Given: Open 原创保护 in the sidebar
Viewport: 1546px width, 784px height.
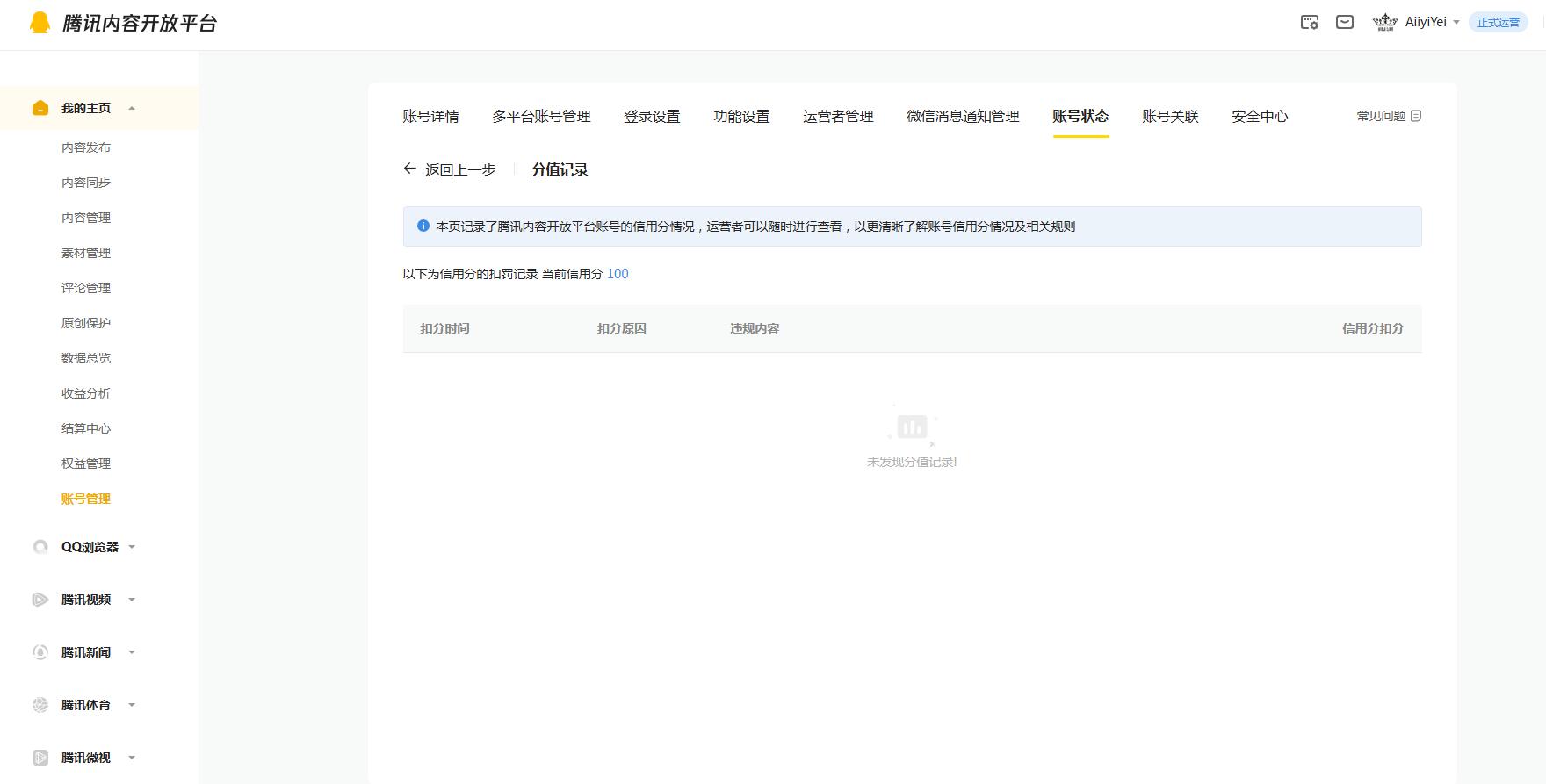Looking at the screenshot, I should click(86, 323).
